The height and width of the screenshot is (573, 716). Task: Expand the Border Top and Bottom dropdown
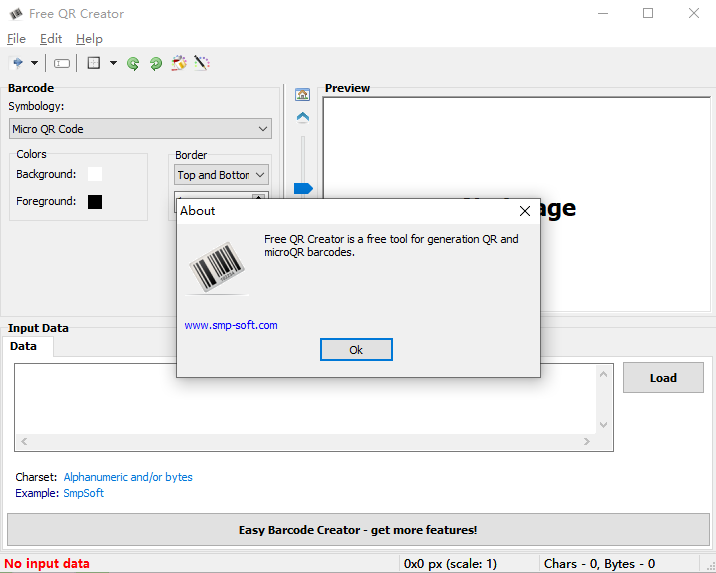pos(221,175)
